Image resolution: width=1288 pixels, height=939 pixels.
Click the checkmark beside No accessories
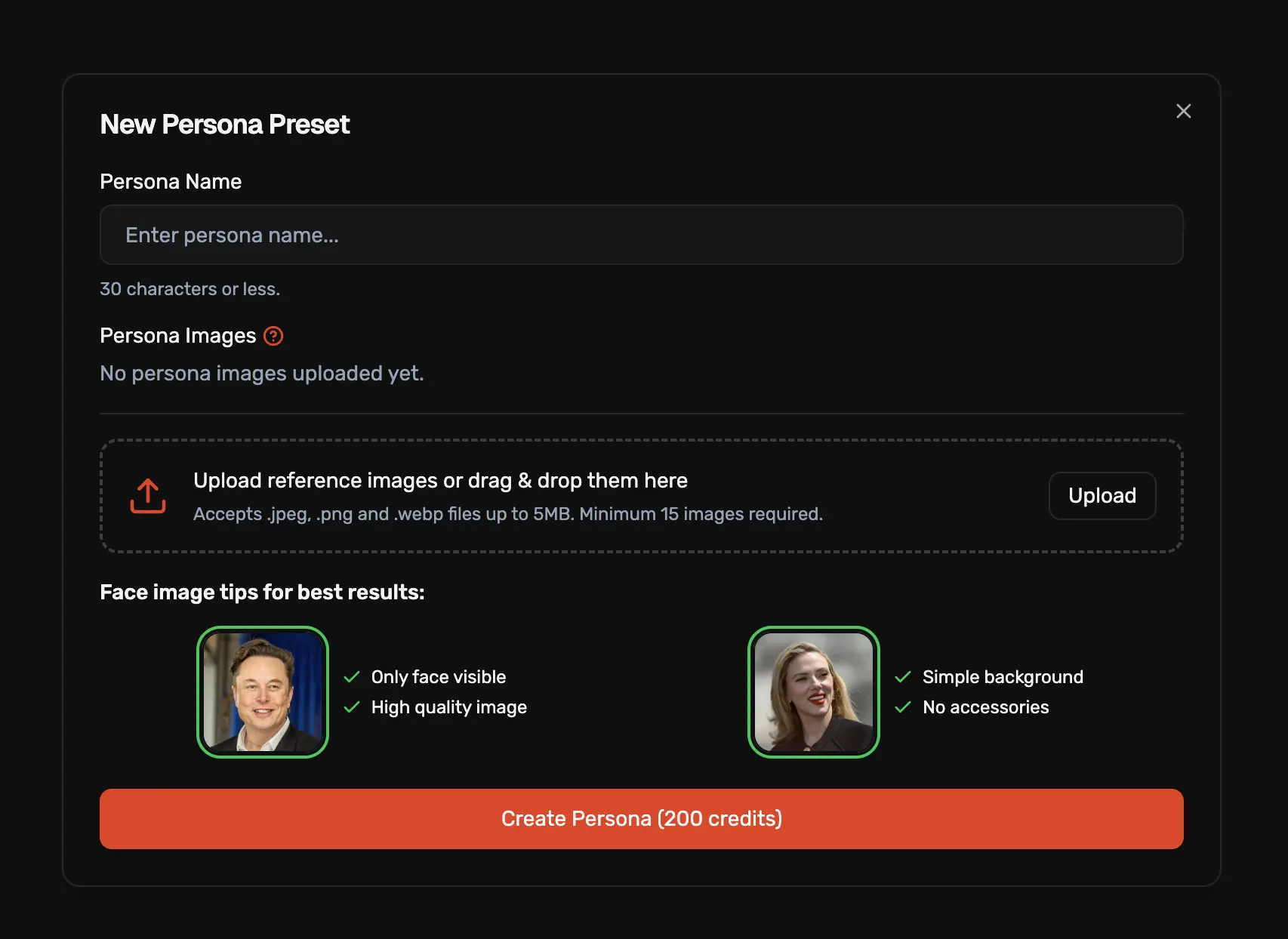click(903, 707)
